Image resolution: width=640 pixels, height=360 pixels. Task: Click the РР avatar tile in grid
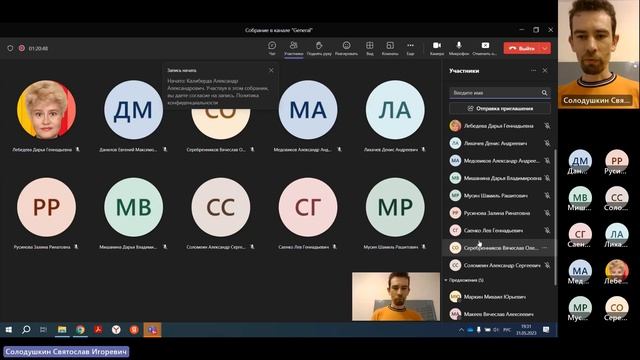click(46, 207)
